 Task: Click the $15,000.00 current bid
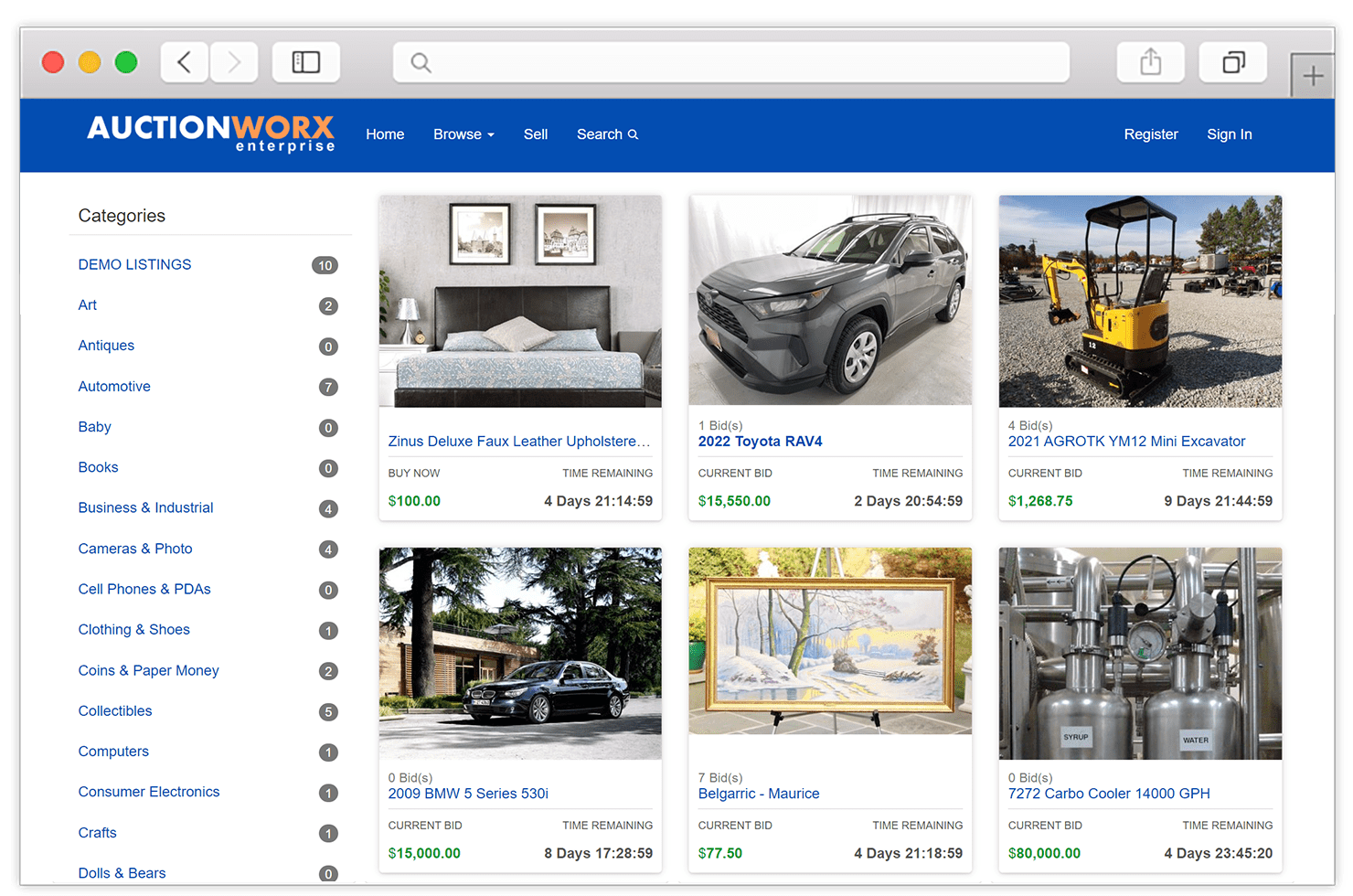[x=424, y=853]
